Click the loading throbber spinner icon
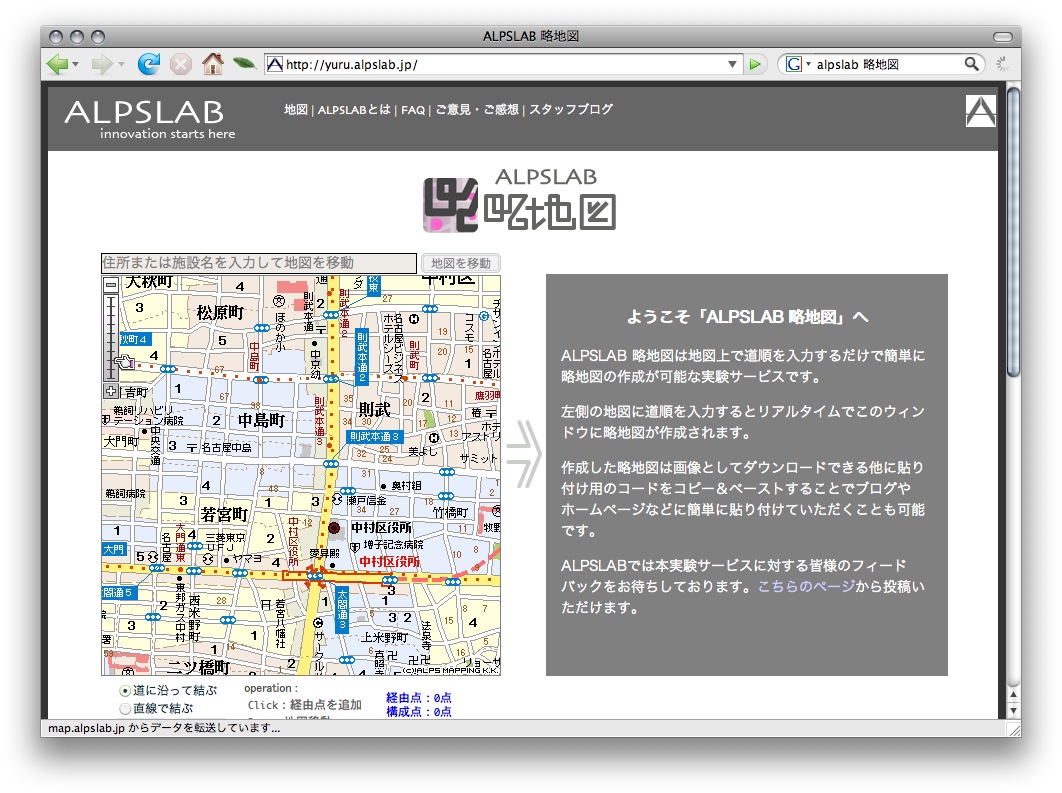This screenshot has width=1062, height=793. [x=1002, y=64]
